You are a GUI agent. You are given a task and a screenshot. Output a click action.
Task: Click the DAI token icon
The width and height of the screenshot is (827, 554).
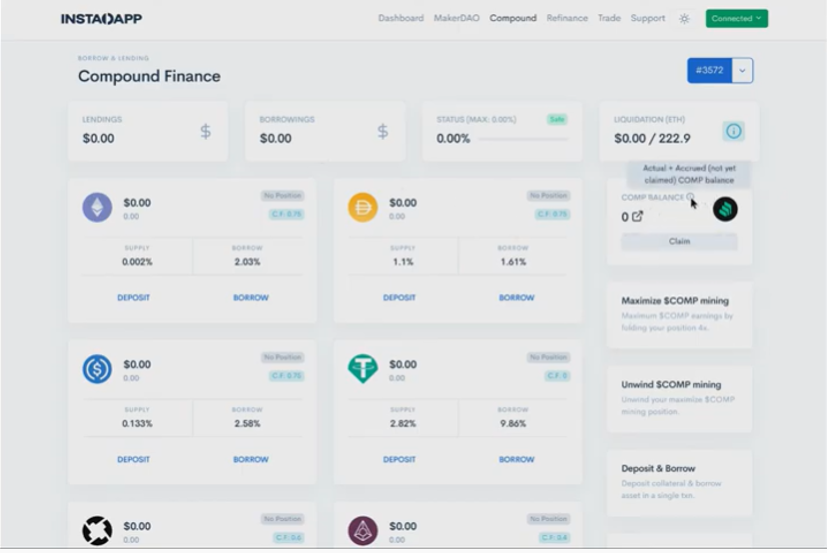pyautogui.click(x=363, y=207)
